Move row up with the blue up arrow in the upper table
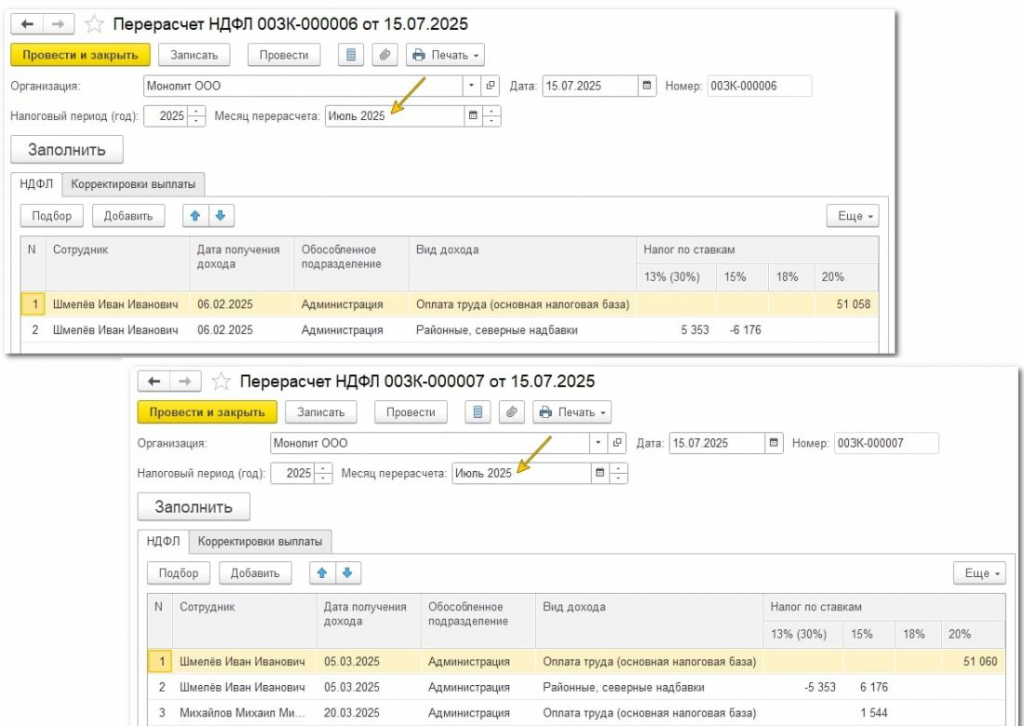 [195, 215]
